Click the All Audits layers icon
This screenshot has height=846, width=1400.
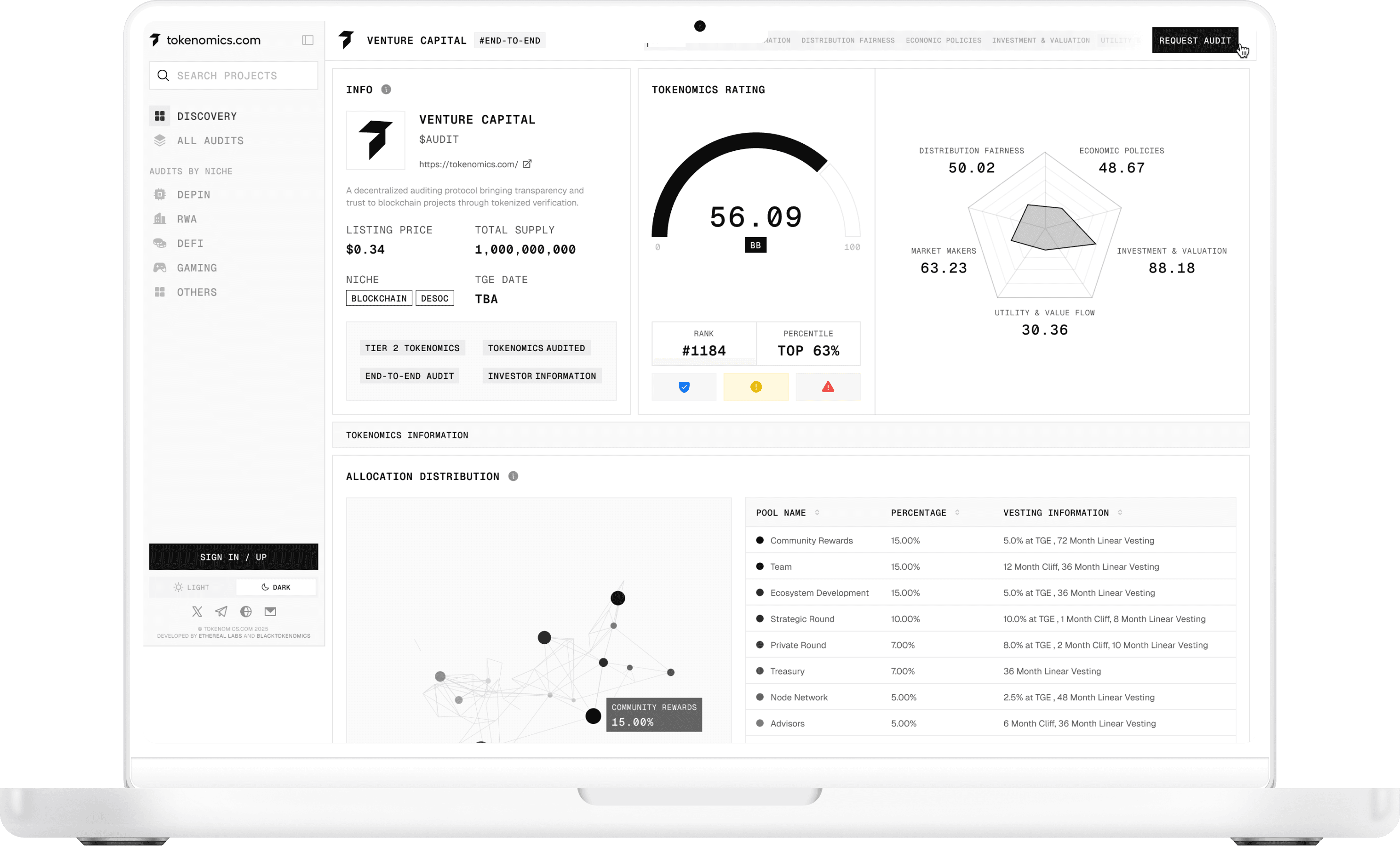click(x=160, y=140)
